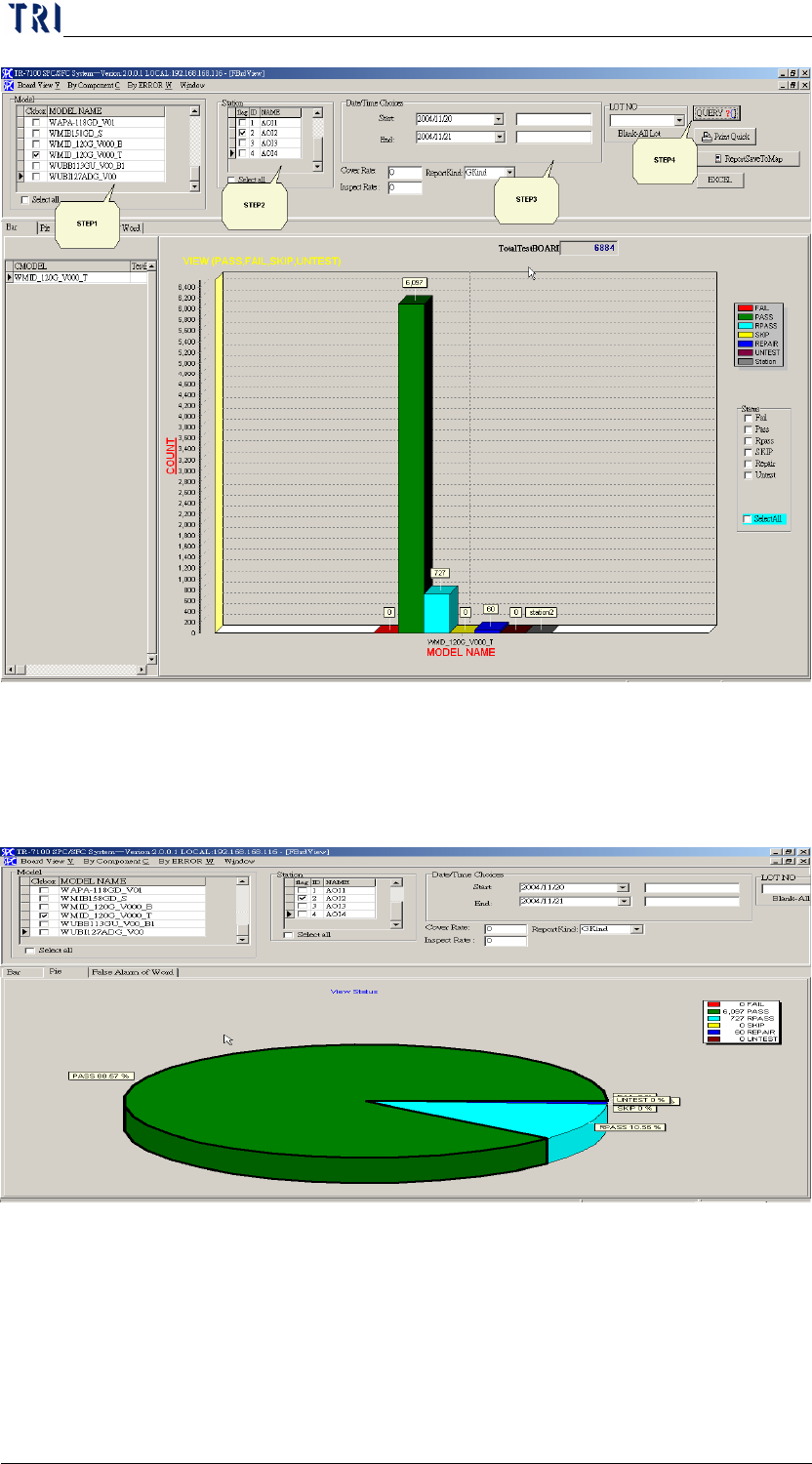Toggle the cyan SelectAll status checkbox

click(748, 519)
